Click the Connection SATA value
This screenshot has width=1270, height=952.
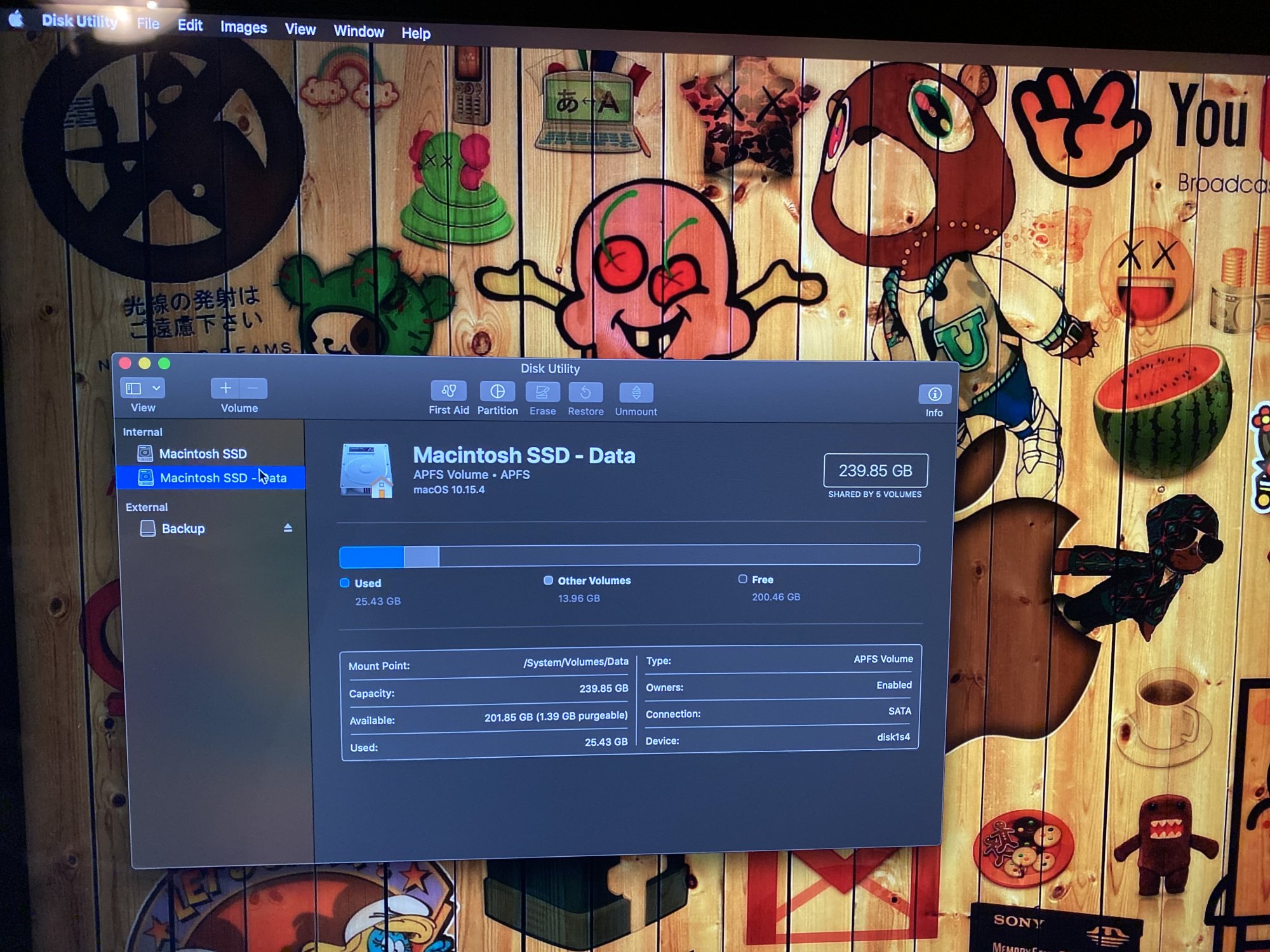point(900,711)
